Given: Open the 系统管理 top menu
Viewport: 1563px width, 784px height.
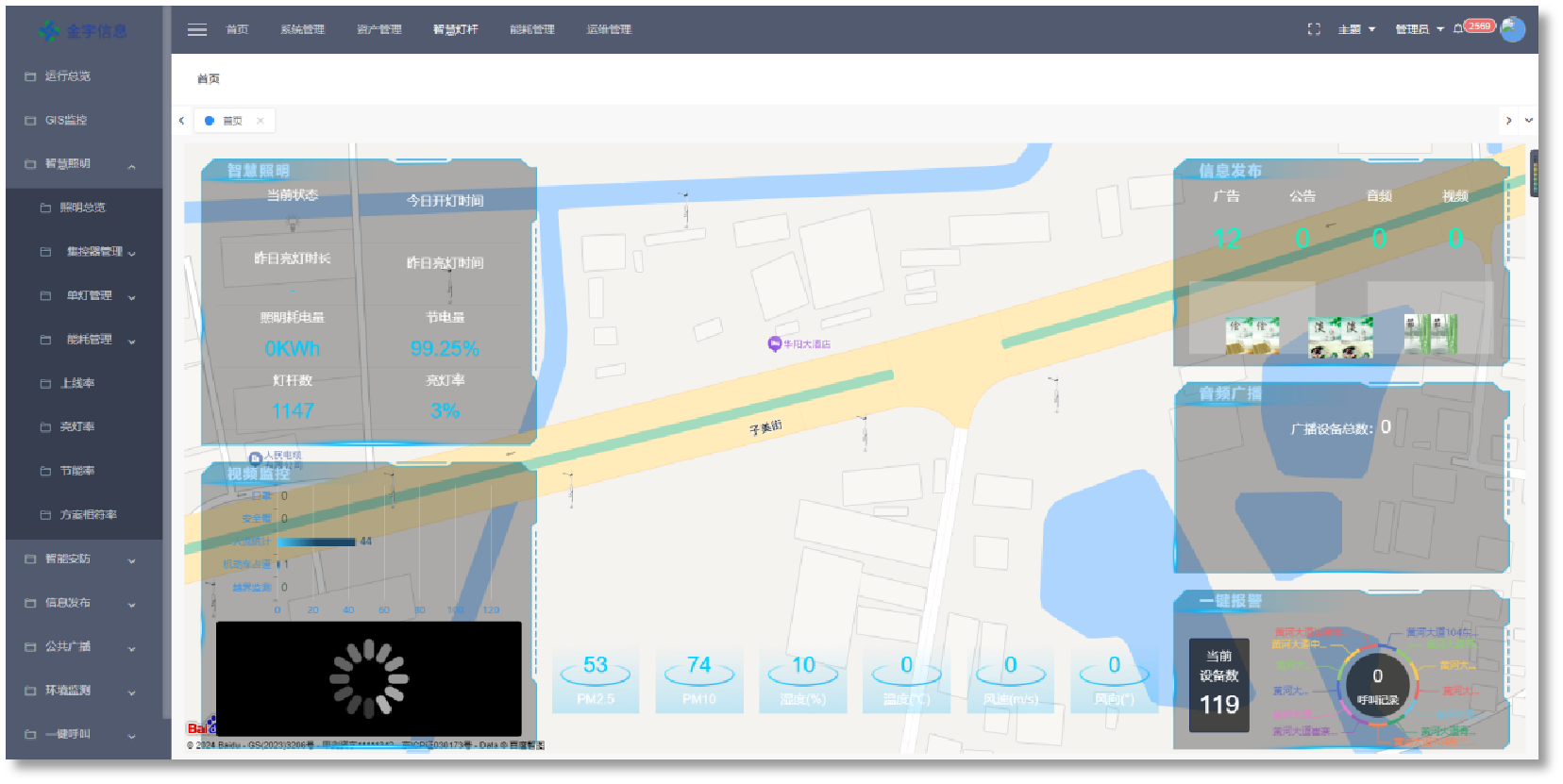Looking at the screenshot, I should tap(302, 29).
